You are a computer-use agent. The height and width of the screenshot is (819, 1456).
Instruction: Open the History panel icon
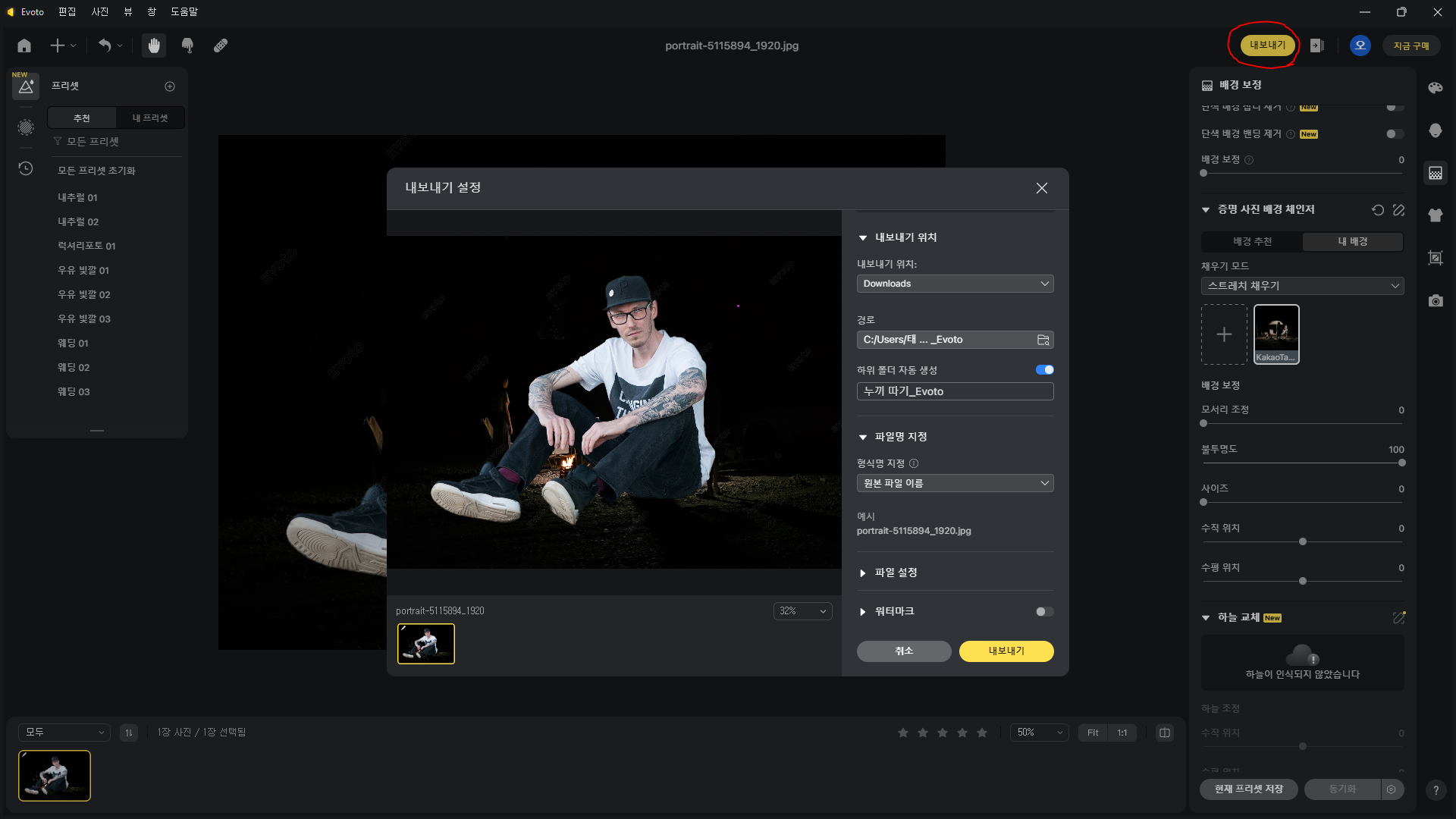pos(26,168)
